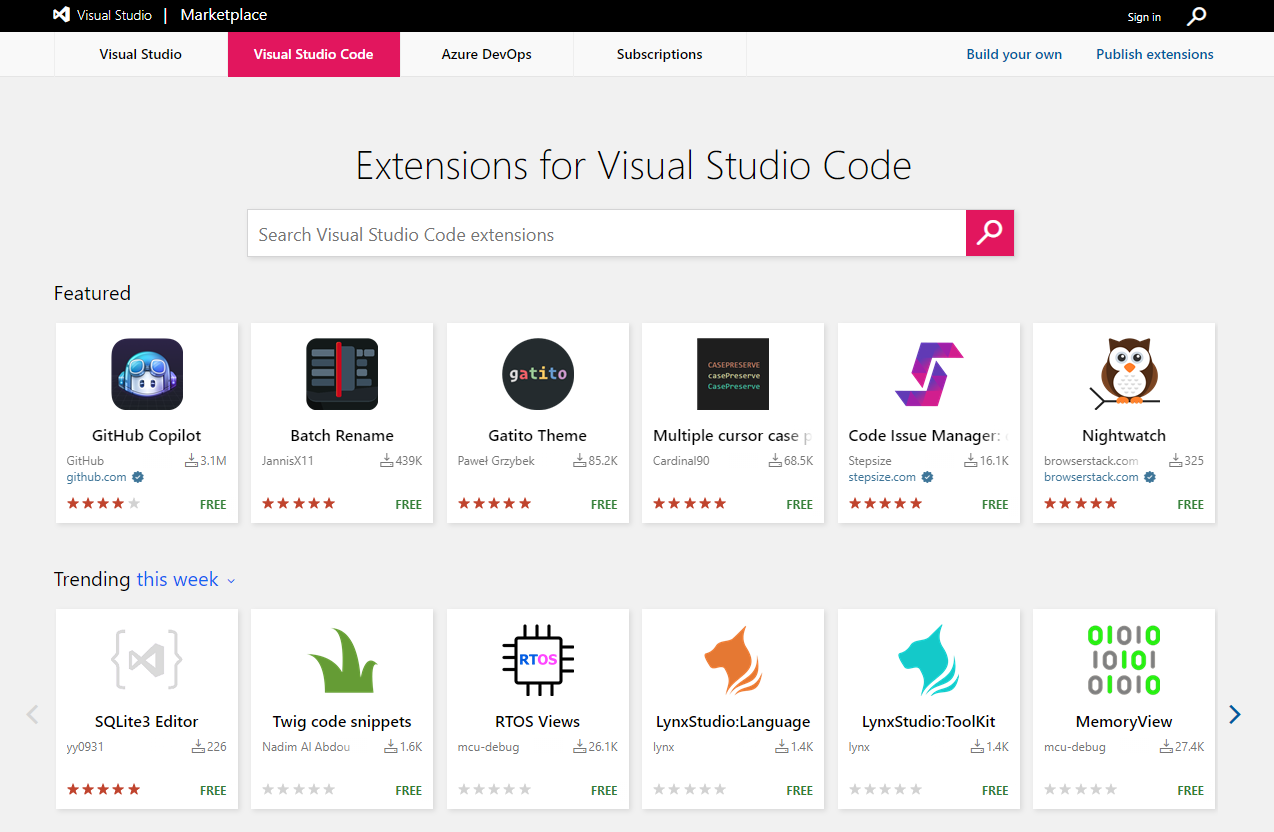Click the Multiple cursor case title

(732, 436)
